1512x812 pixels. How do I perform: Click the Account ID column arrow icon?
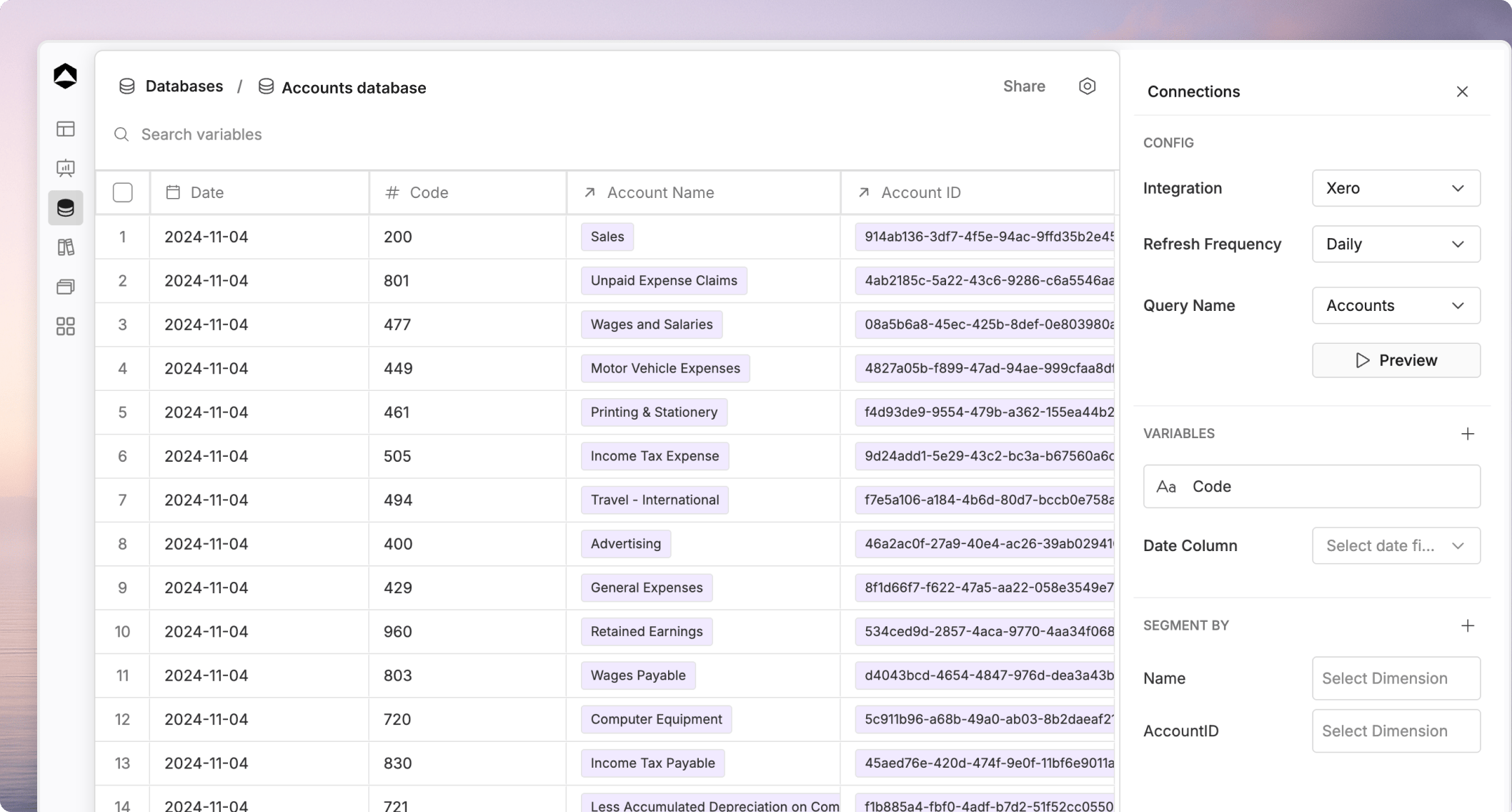[x=863, y=192]
